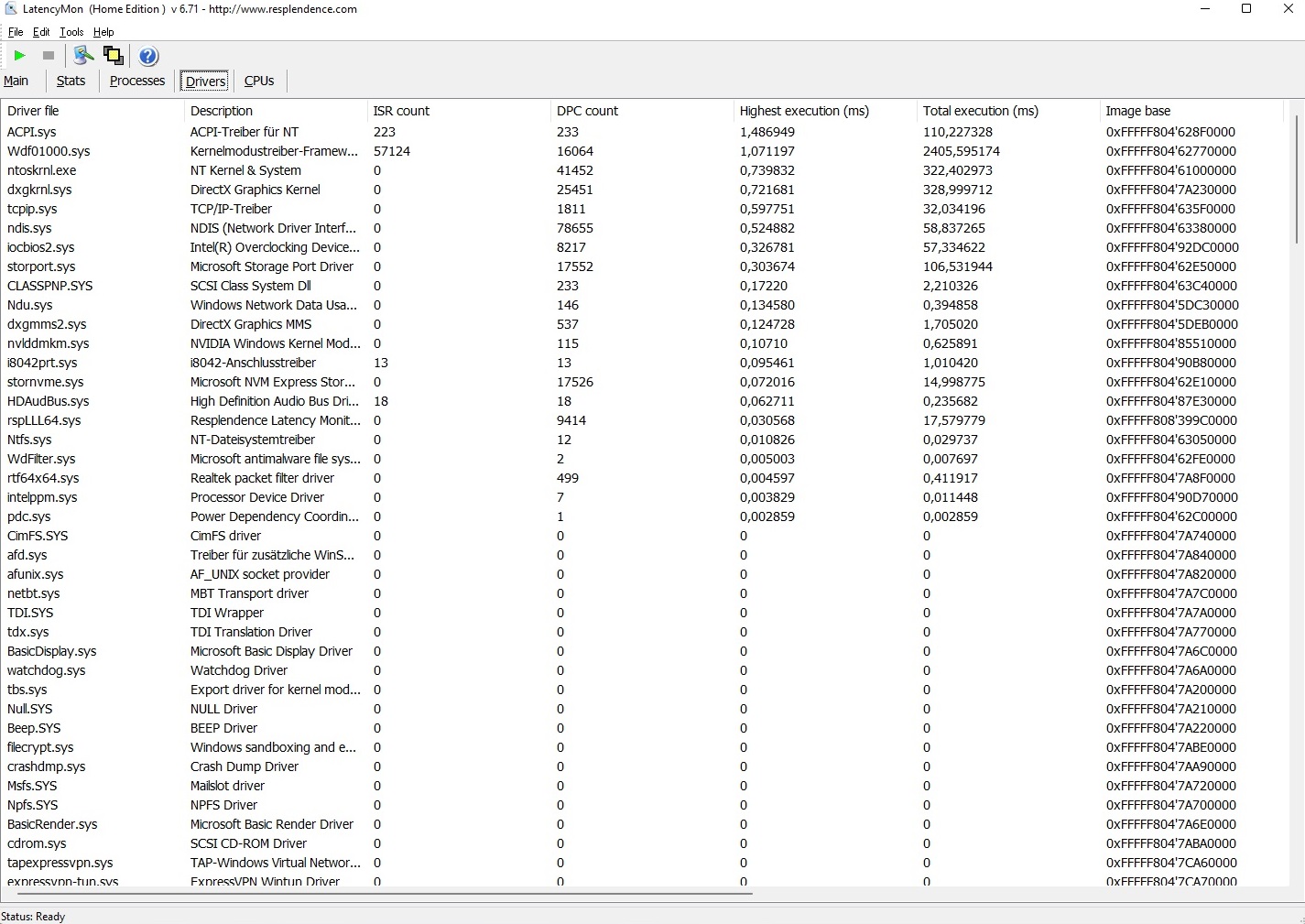
Task: Switch to the CPUs tab
Action: coord(259,81)
